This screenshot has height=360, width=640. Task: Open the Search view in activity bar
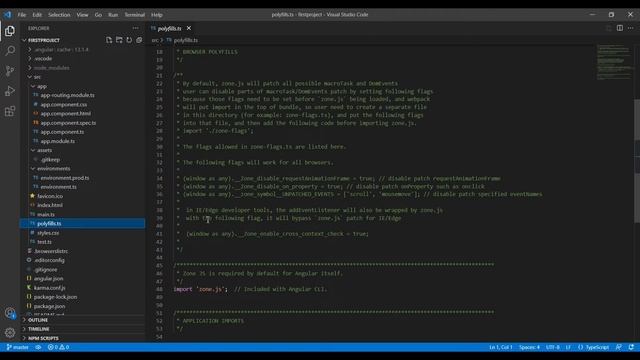(x=10, y=51)
